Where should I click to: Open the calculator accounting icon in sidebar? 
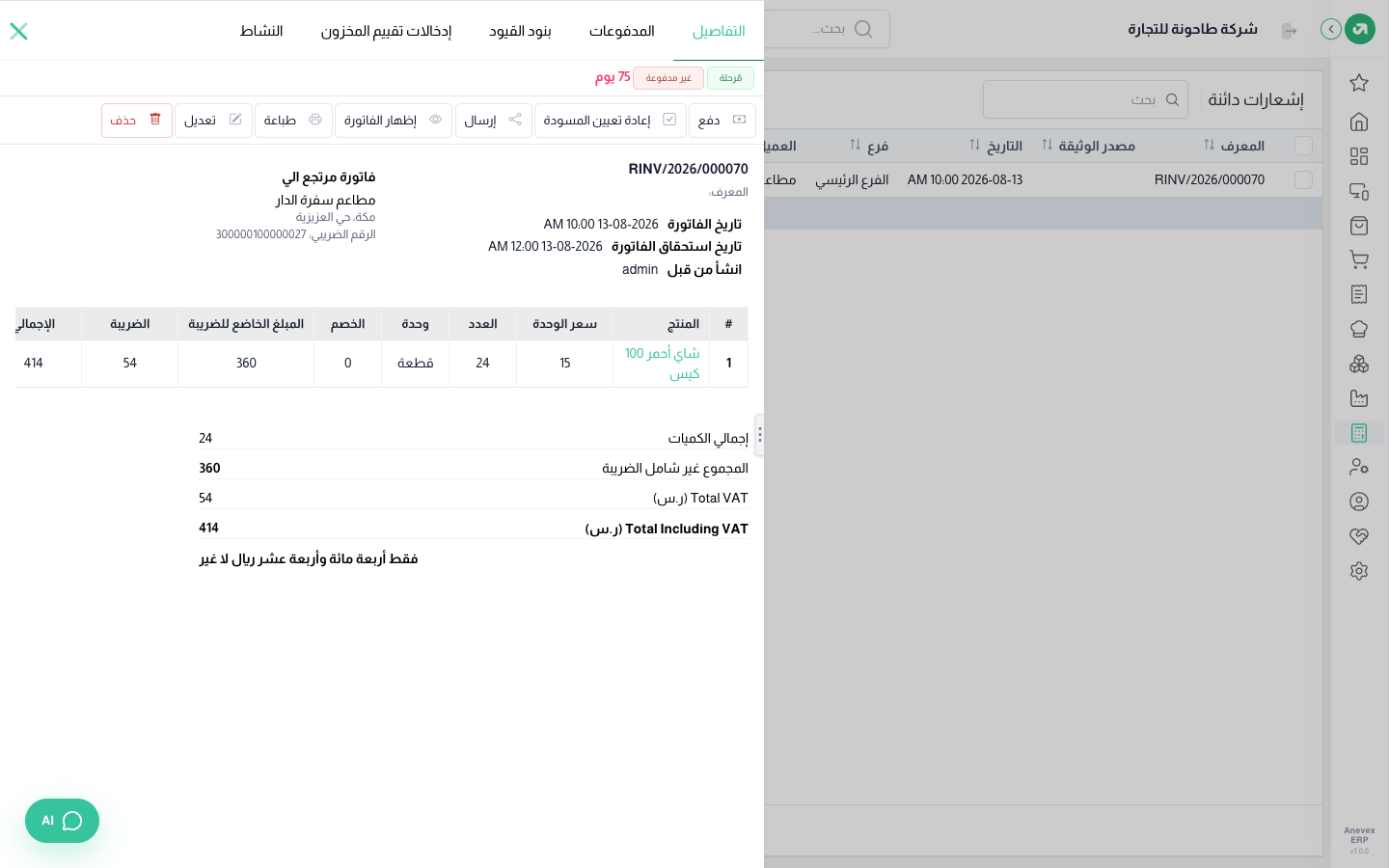click(x=1359, y=433)
